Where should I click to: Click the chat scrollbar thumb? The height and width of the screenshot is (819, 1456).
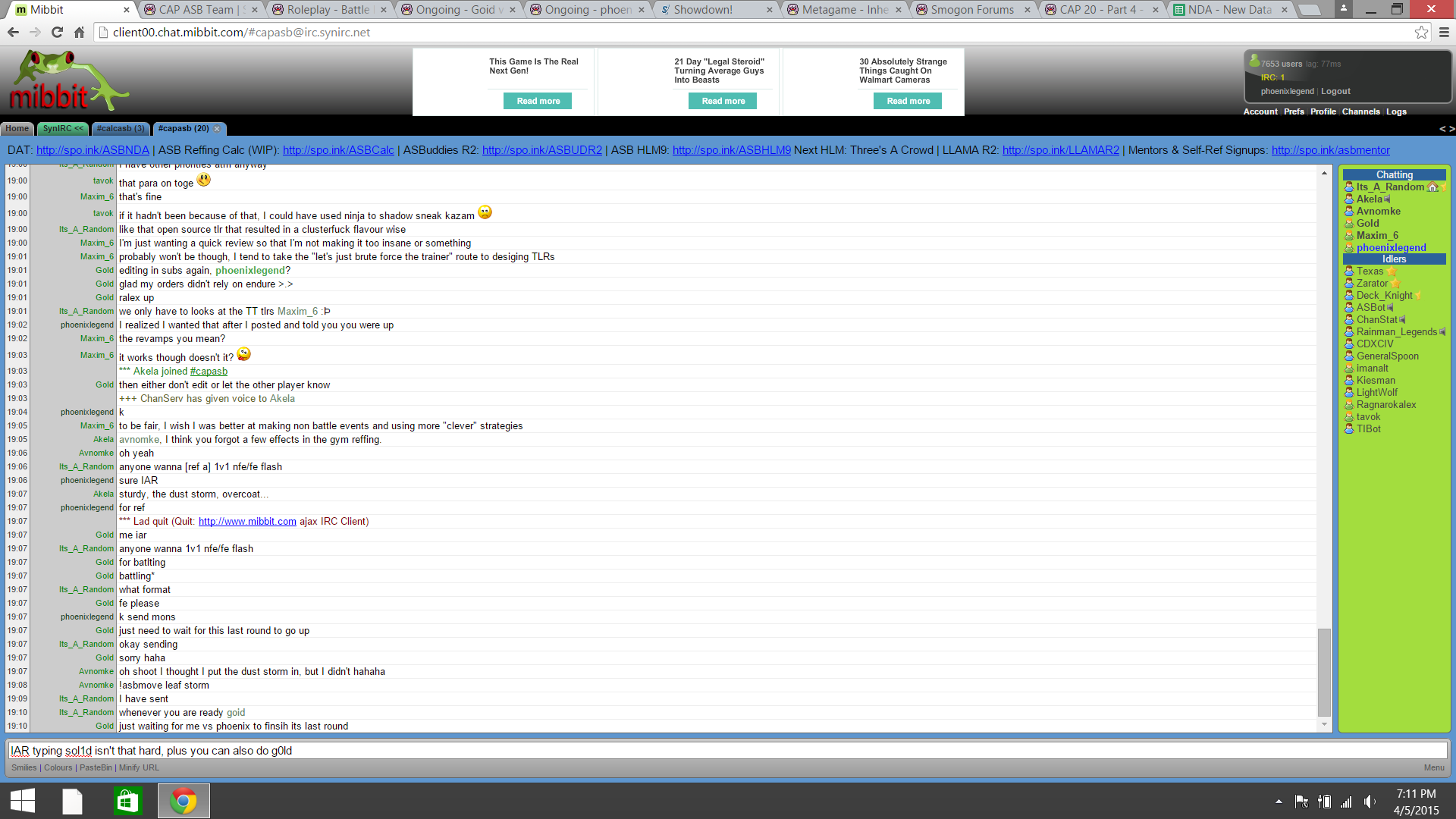click(x=1324, y=672)
